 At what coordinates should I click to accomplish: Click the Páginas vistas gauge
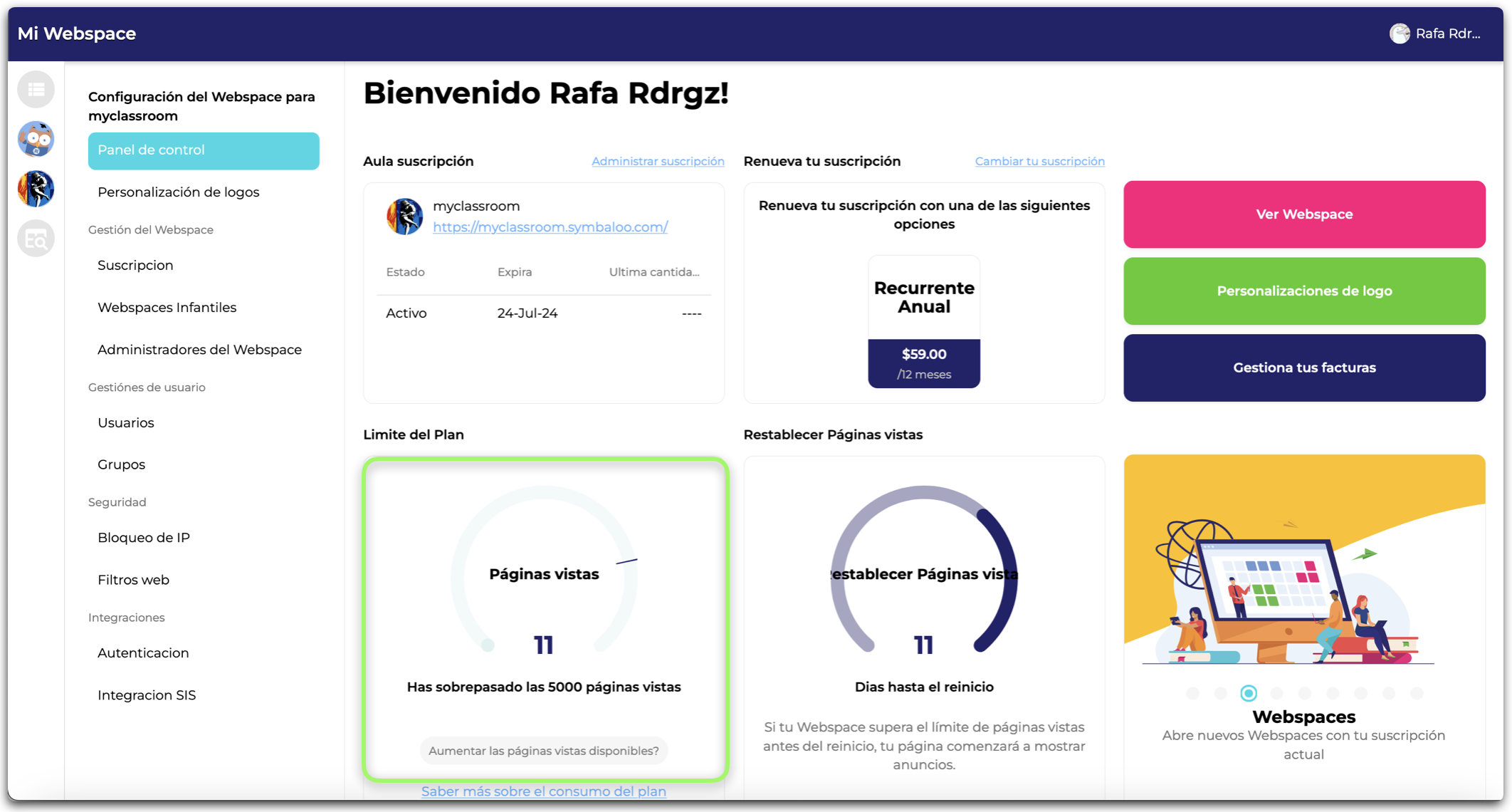click(x=544, y=570)
